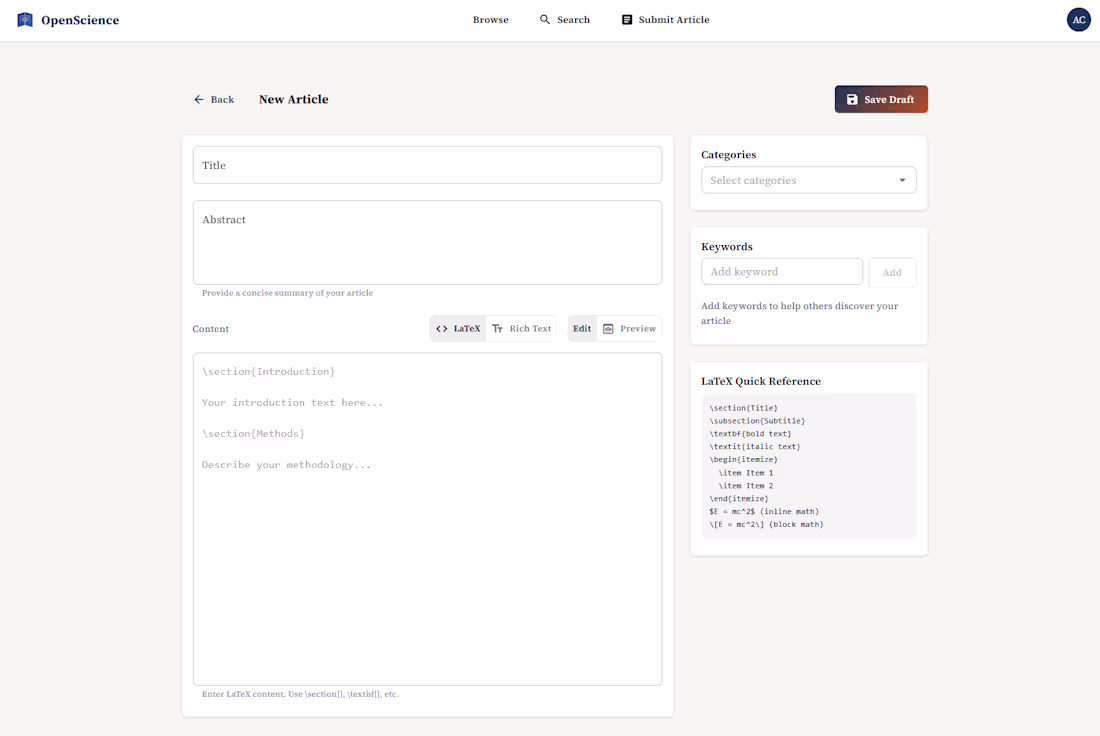This screenshot has width=1100, height=736.
Task: Go back using the Back link
Action: [x=214, y=100]
